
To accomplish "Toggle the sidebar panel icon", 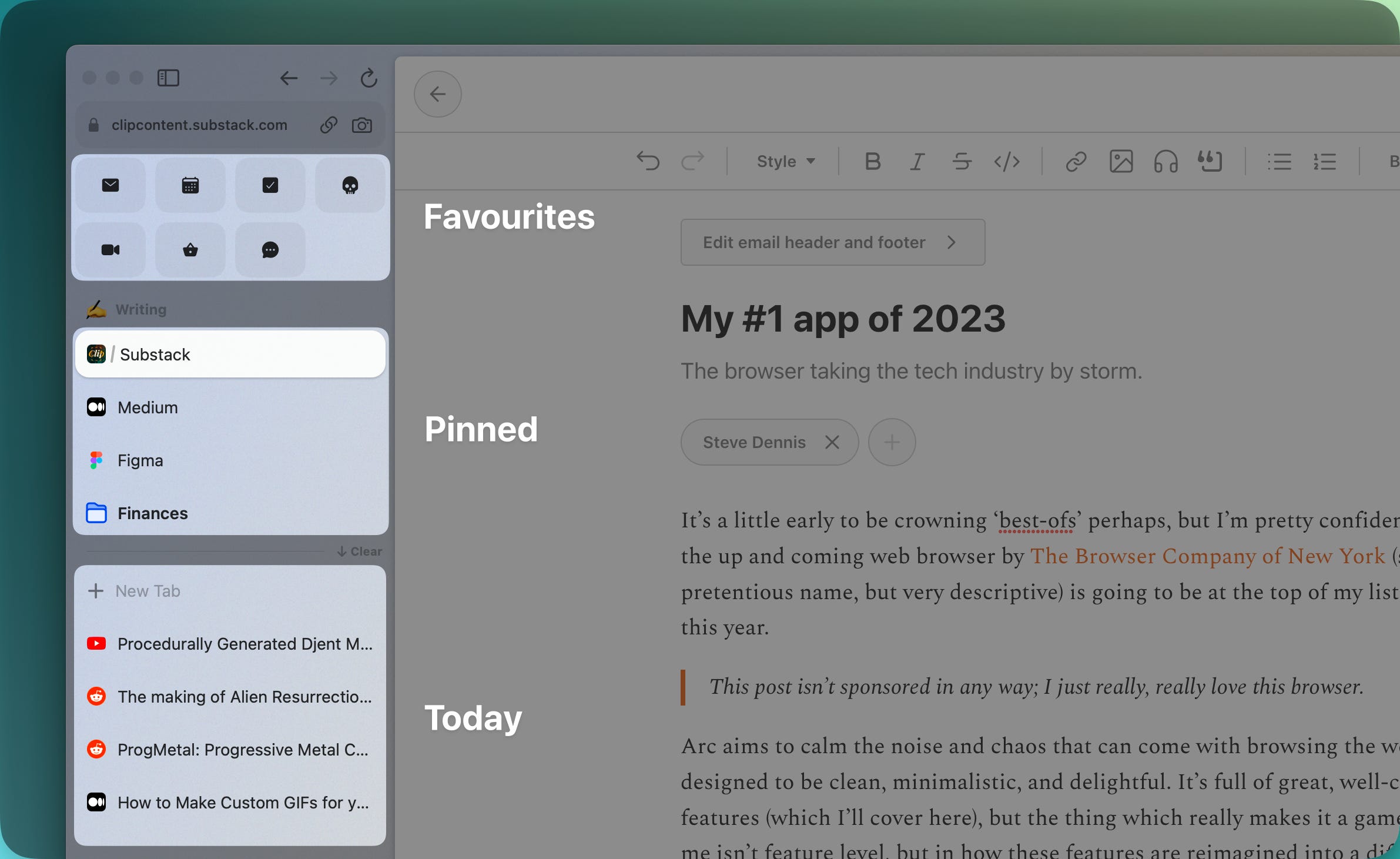I will coord(168,78).
